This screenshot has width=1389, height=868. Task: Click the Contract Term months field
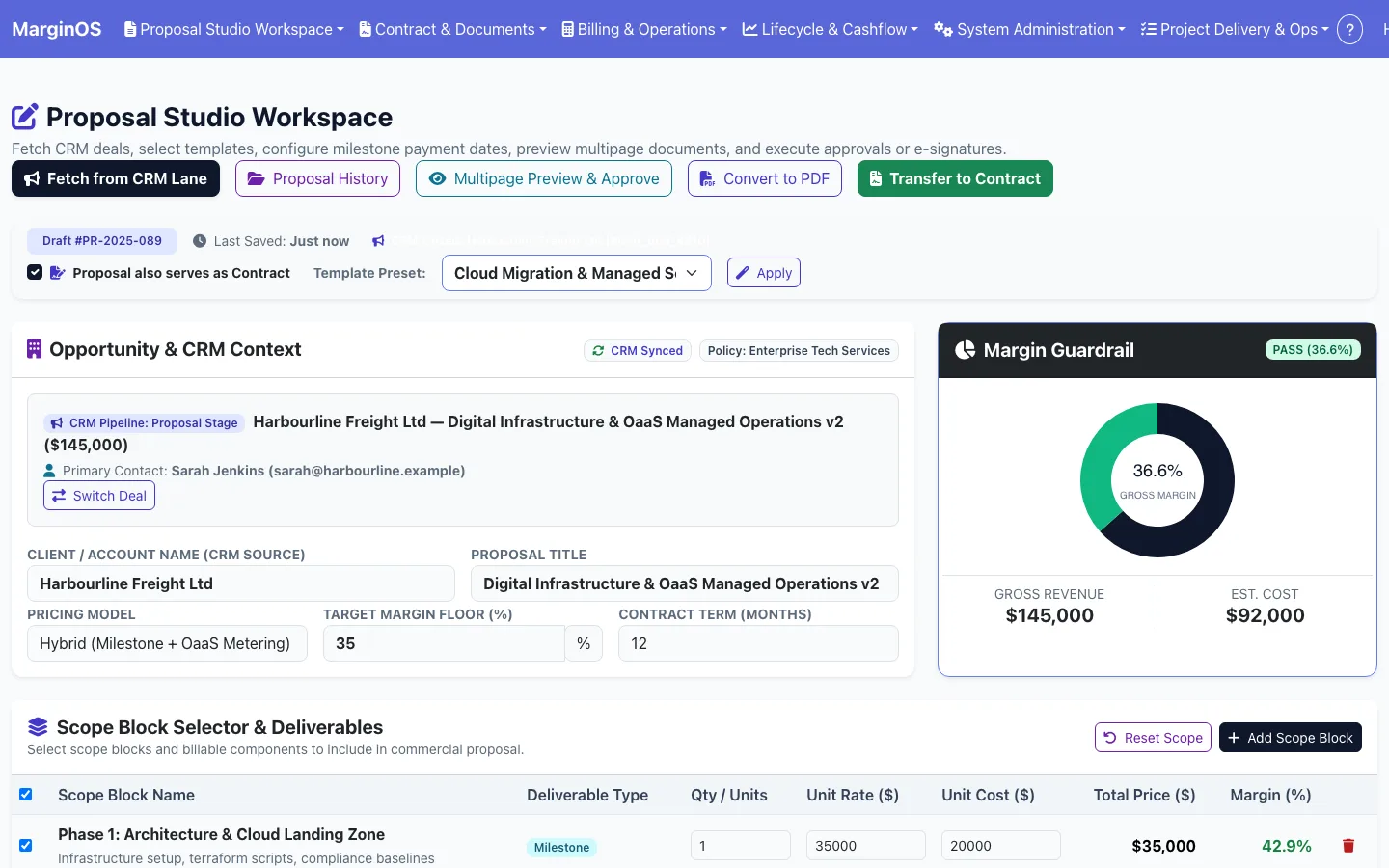(758, 643)
